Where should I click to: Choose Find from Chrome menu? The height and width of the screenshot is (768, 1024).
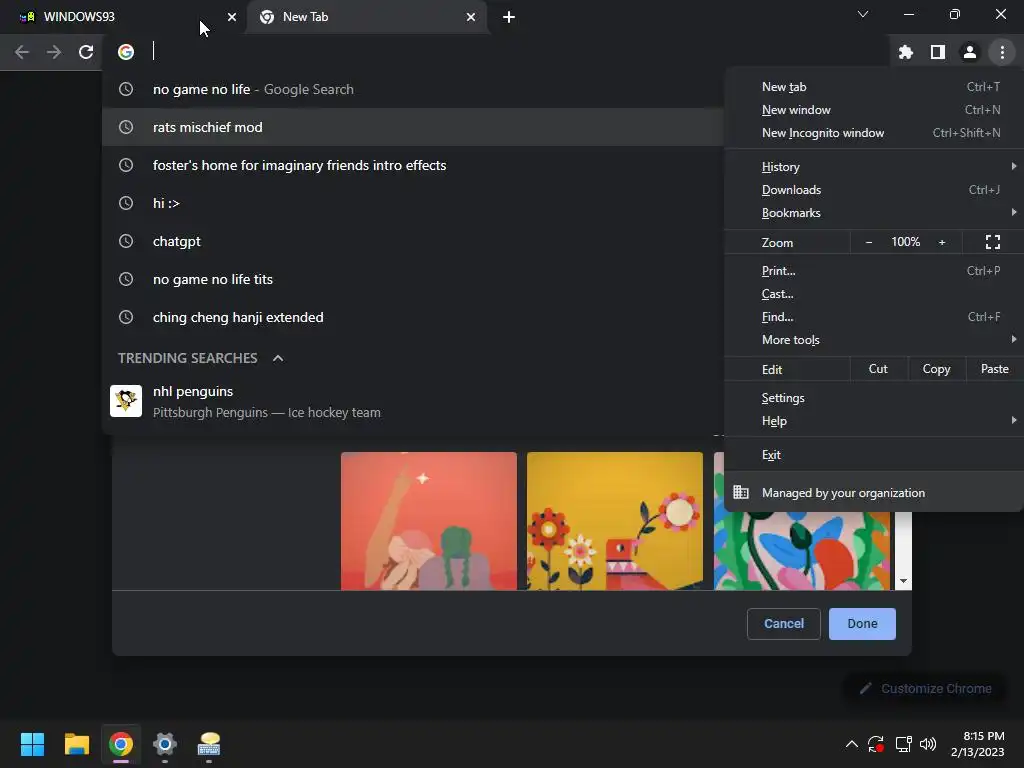click(874, 317)
